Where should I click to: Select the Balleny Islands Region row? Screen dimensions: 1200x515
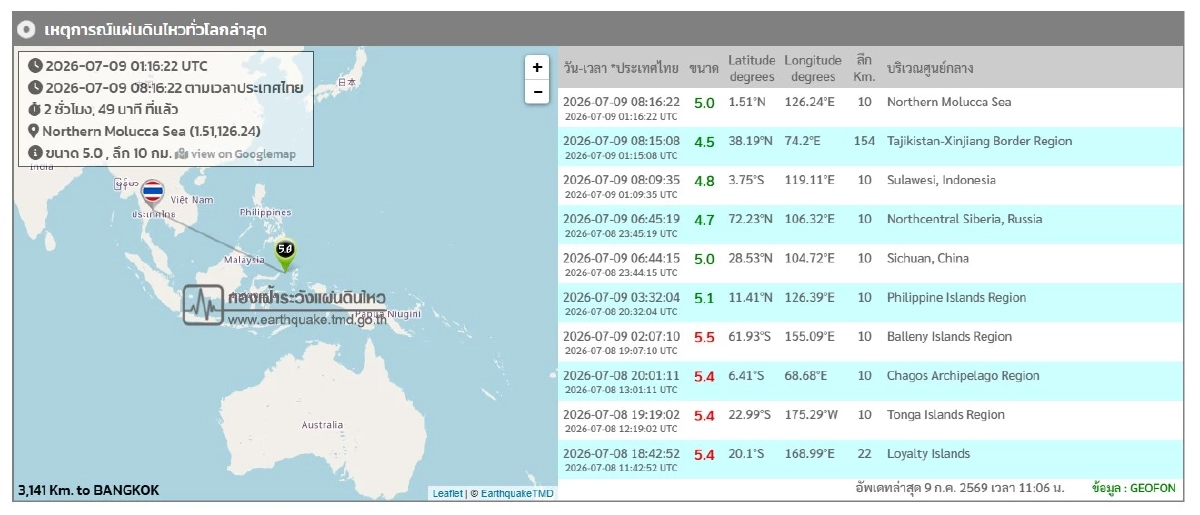(x=868, y=342)
